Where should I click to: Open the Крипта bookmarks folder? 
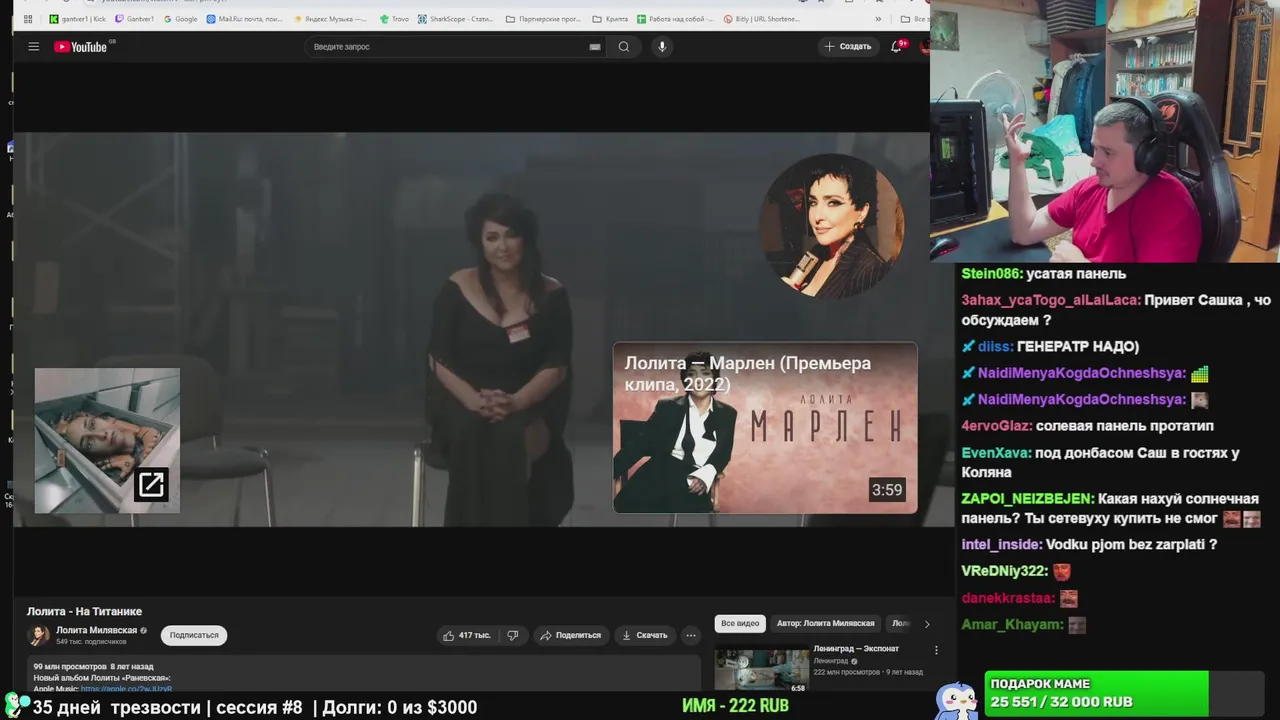coord(610,19)
